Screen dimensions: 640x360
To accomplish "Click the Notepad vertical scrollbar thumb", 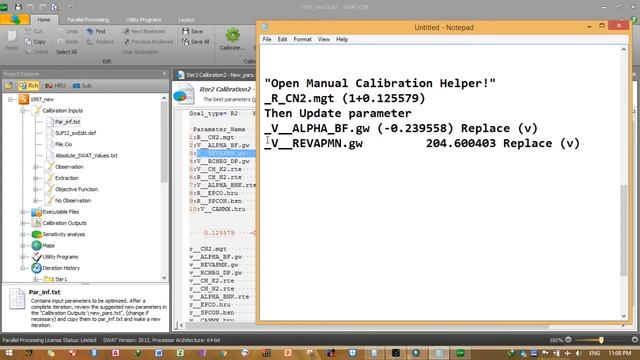I will (x=624, y=231).
